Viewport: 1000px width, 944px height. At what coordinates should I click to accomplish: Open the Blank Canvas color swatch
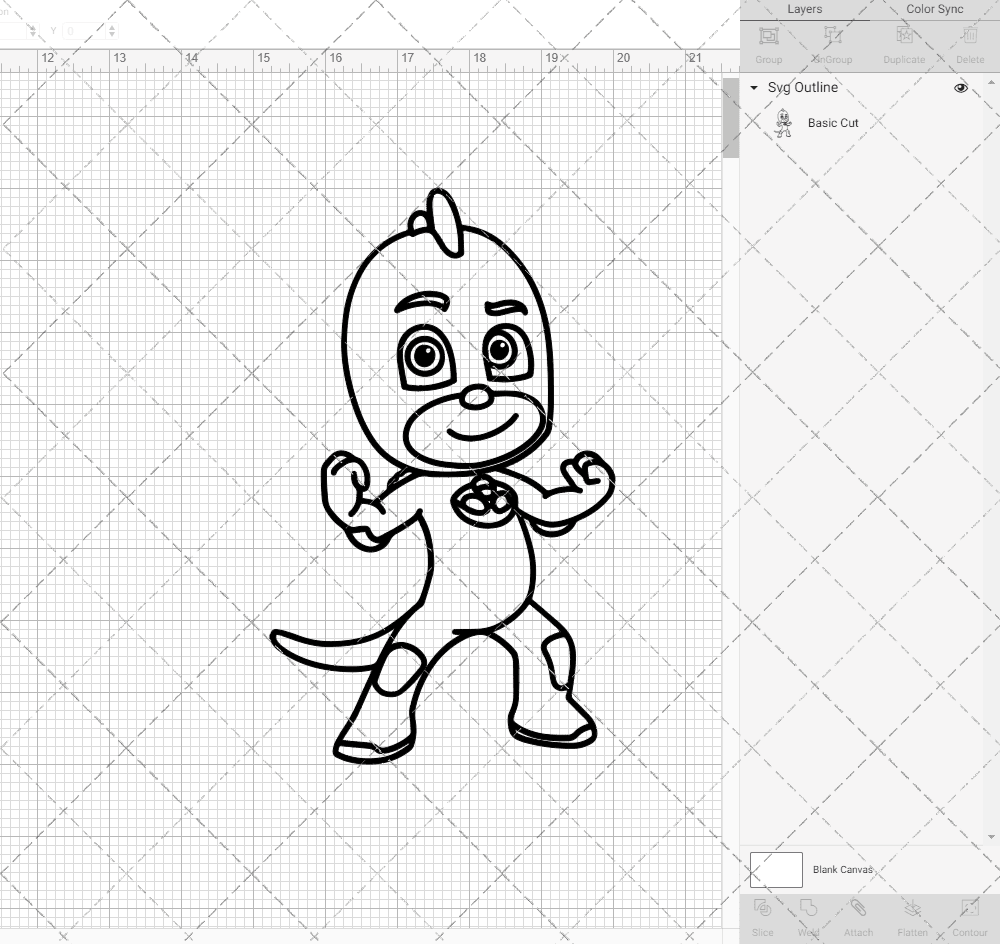coord(775,869)
